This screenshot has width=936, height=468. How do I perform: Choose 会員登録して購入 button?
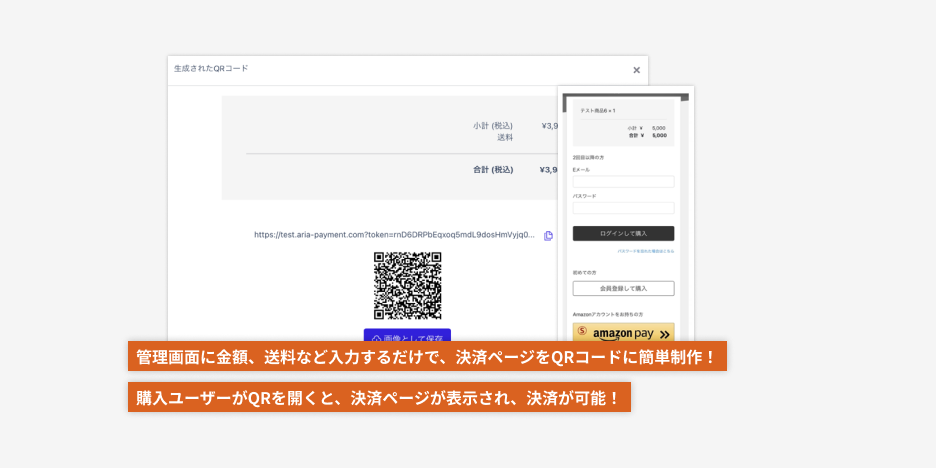623,288
